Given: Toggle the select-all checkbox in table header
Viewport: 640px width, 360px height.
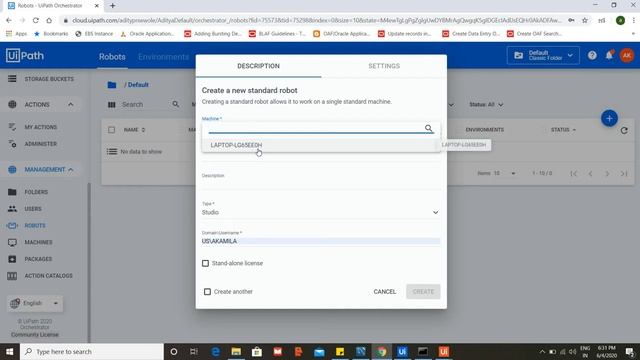Looking at the screenshot, I should coord(111,130).
